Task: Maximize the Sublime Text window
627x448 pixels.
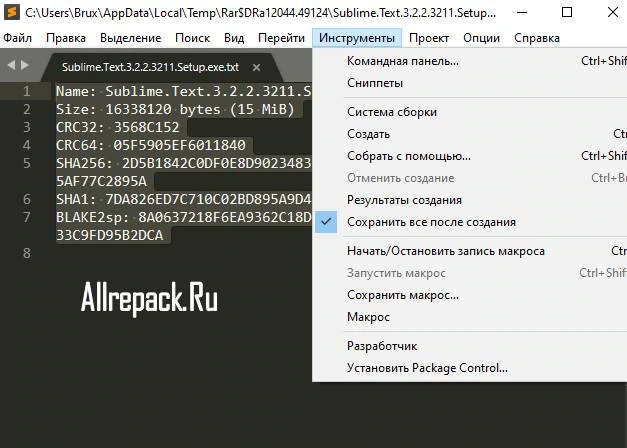Action: [567, 12]
